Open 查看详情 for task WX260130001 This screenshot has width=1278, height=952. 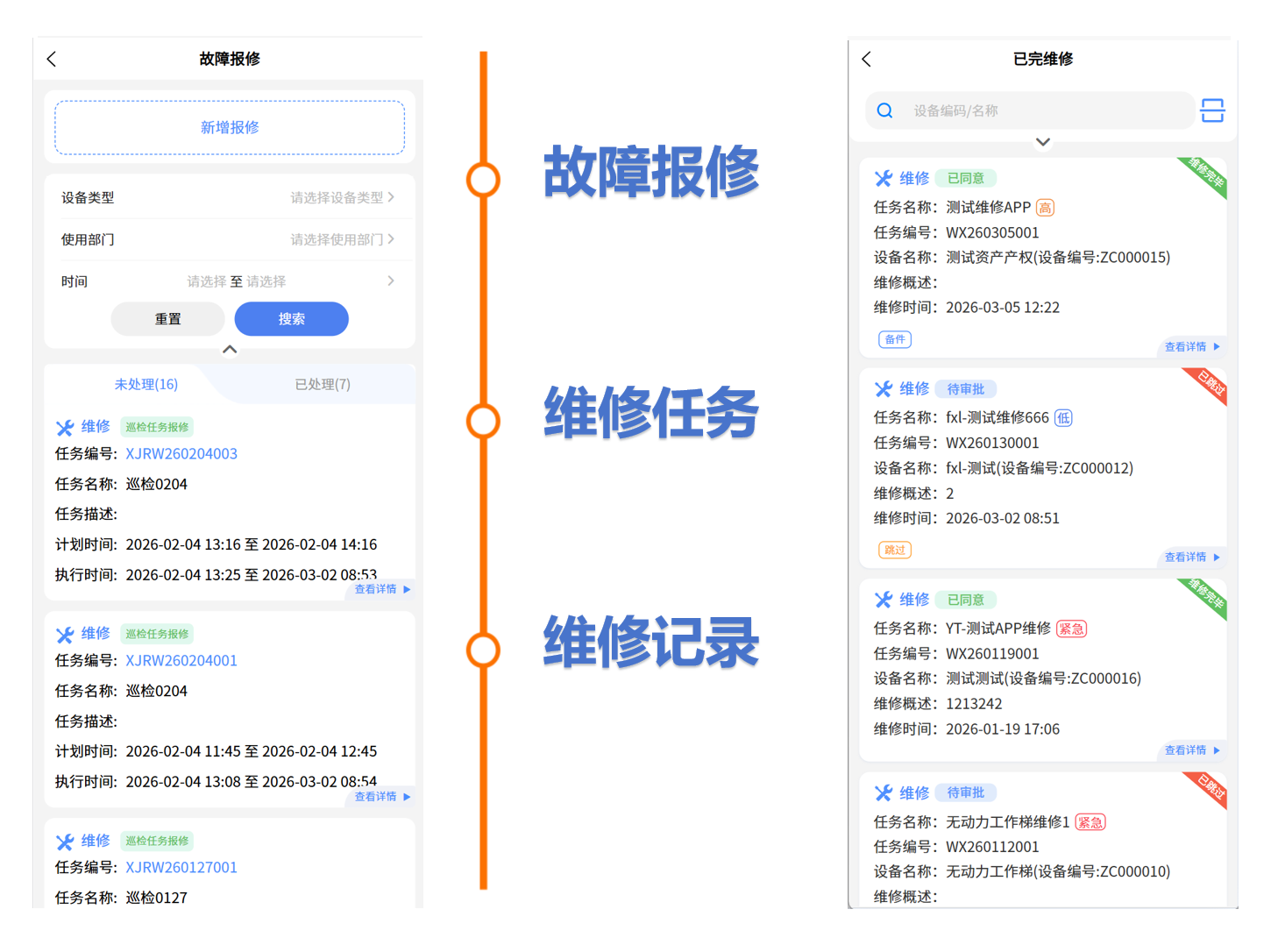(x=1191, y=558)
